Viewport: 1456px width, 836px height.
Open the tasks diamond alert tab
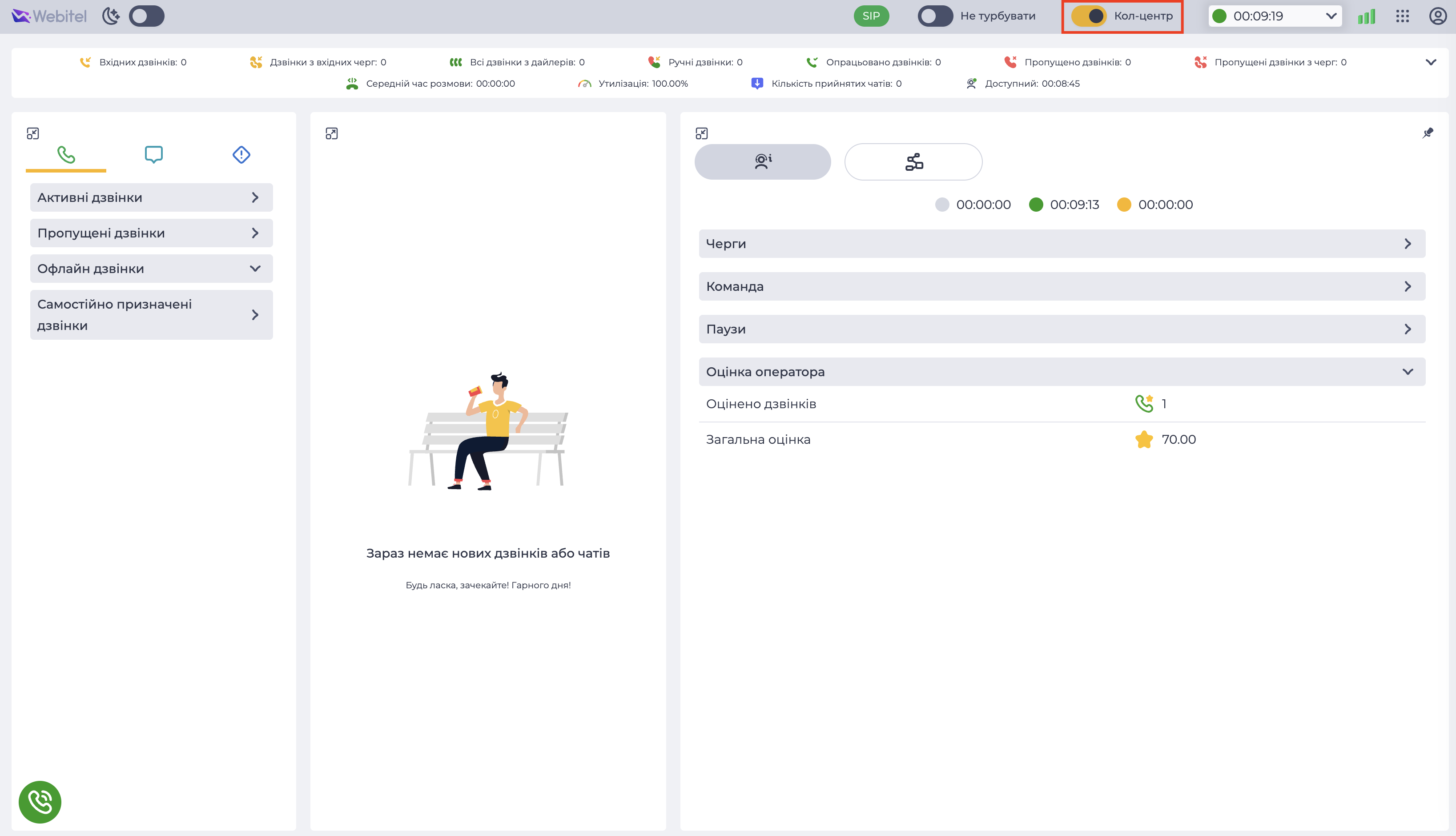coord(241,154)
